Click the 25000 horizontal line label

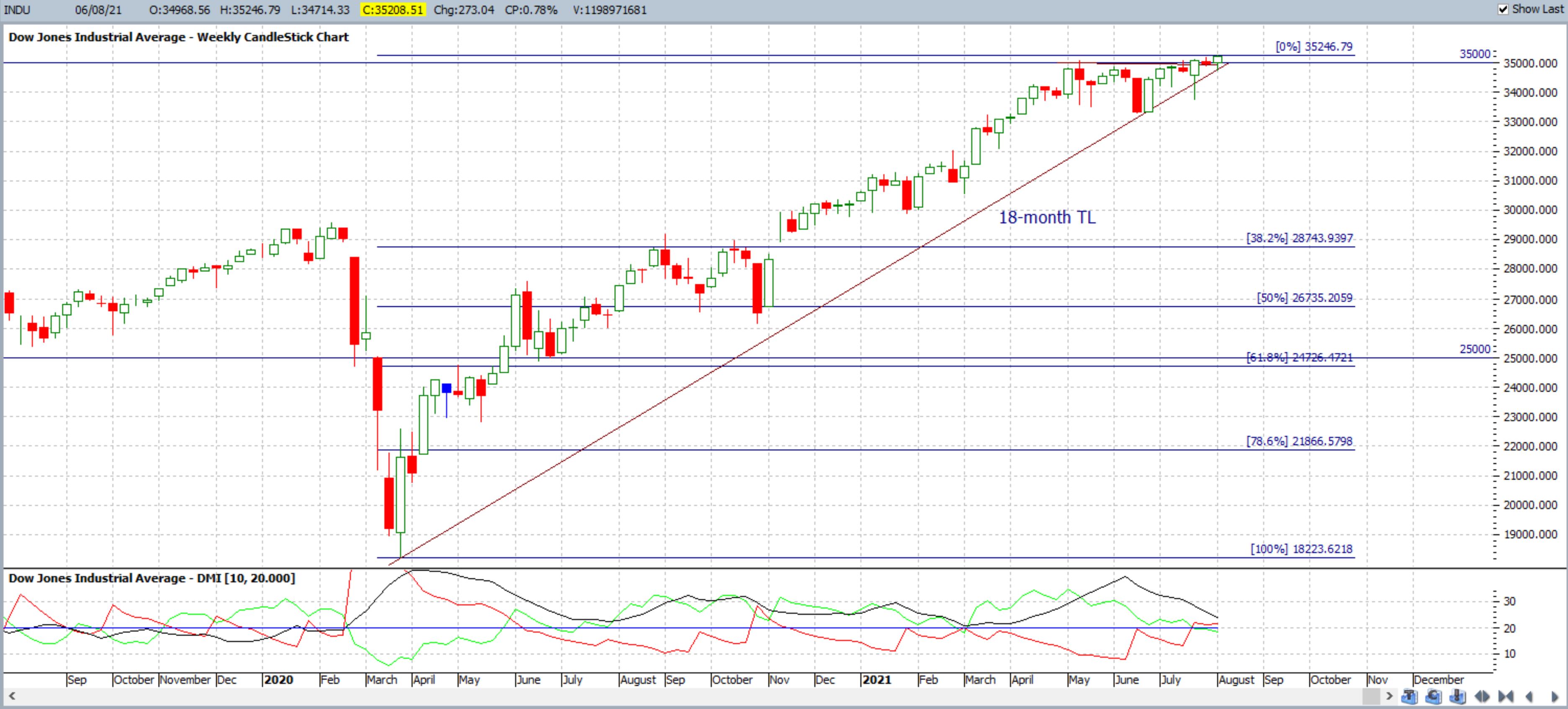point(1475,349)
